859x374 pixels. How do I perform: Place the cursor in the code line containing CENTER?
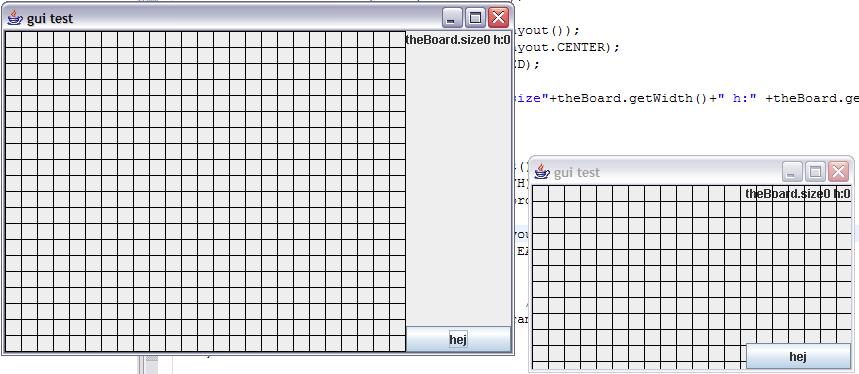pos(566,47)
